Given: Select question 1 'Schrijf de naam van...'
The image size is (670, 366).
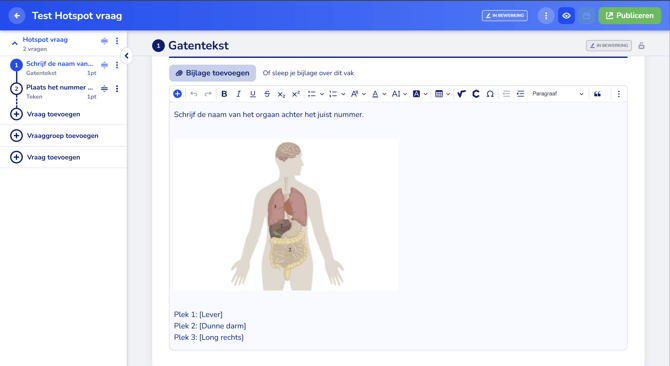Looking at the screenshot, I should point(59,67).
